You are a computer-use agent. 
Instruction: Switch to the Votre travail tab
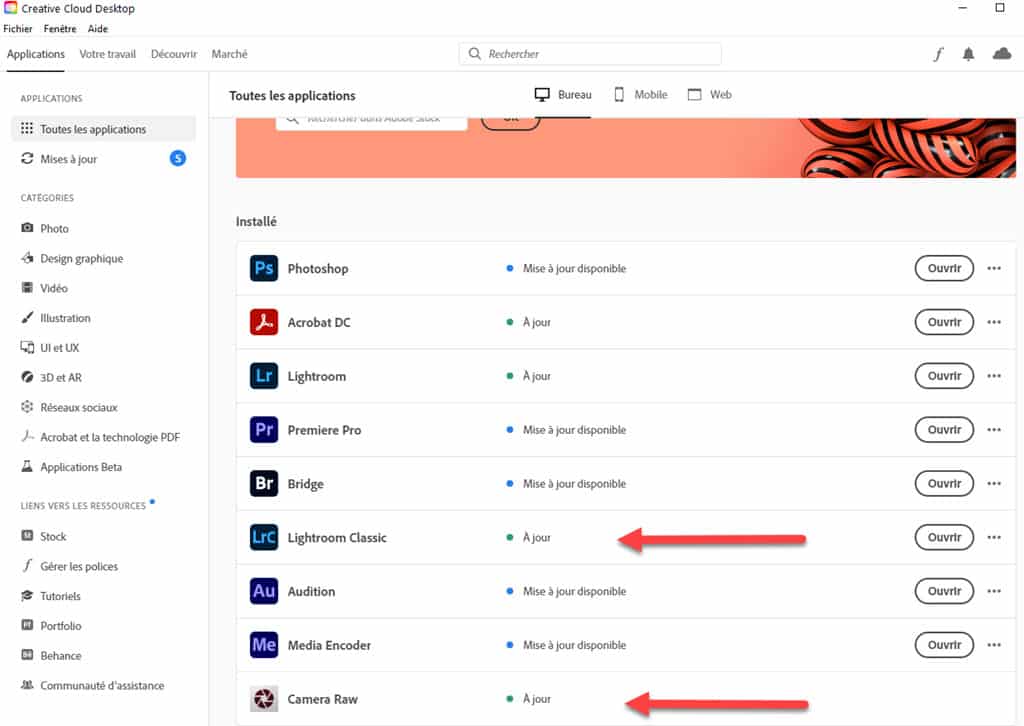[107, 54]
